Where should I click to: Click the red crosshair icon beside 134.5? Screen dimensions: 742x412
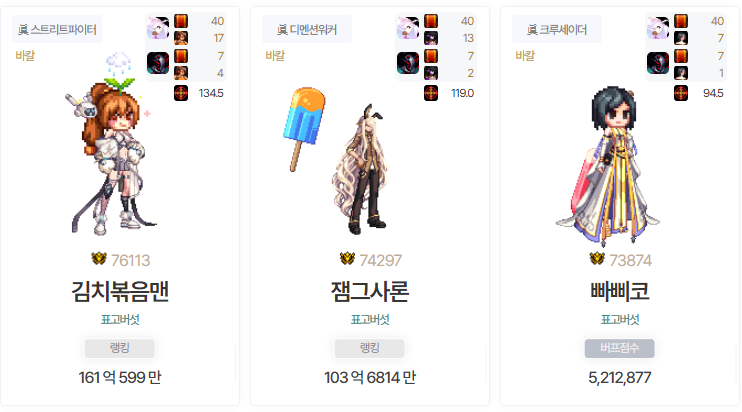click(x=181, y=93)
